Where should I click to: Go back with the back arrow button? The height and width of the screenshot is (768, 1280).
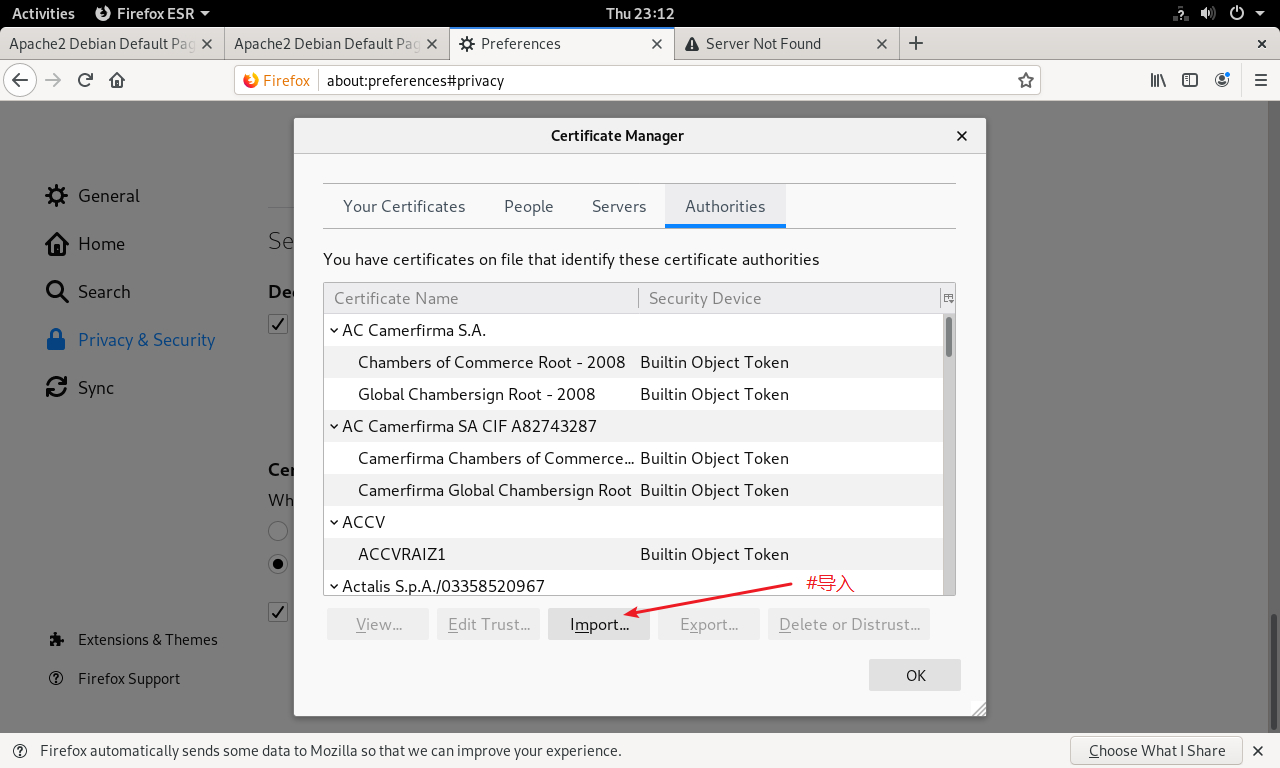point(20,80)
